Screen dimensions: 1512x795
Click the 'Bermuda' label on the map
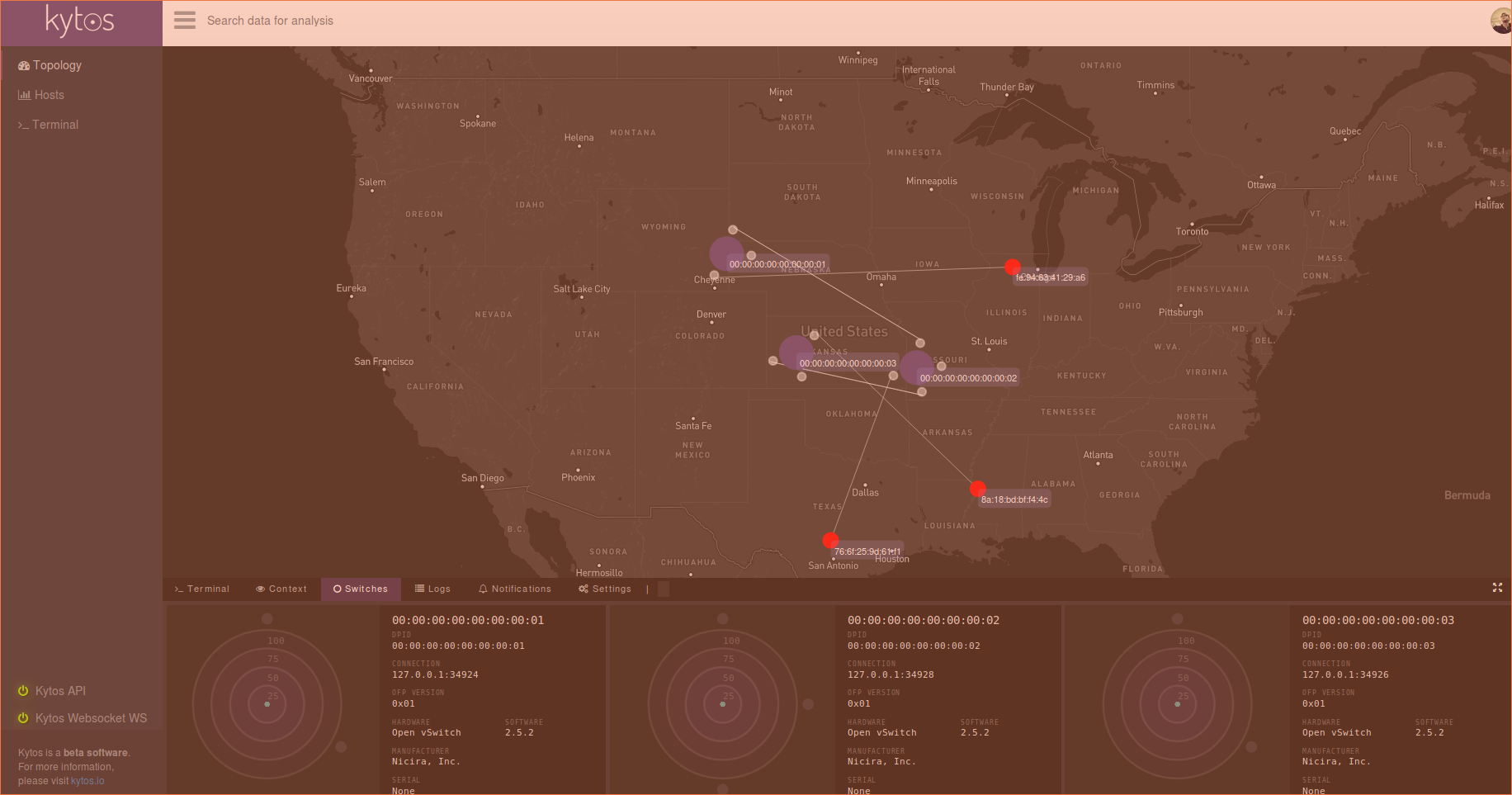coord(1467,495)
